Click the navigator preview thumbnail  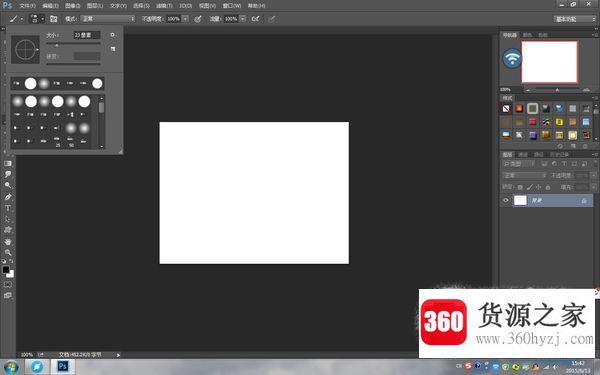(x=549, y=62)
